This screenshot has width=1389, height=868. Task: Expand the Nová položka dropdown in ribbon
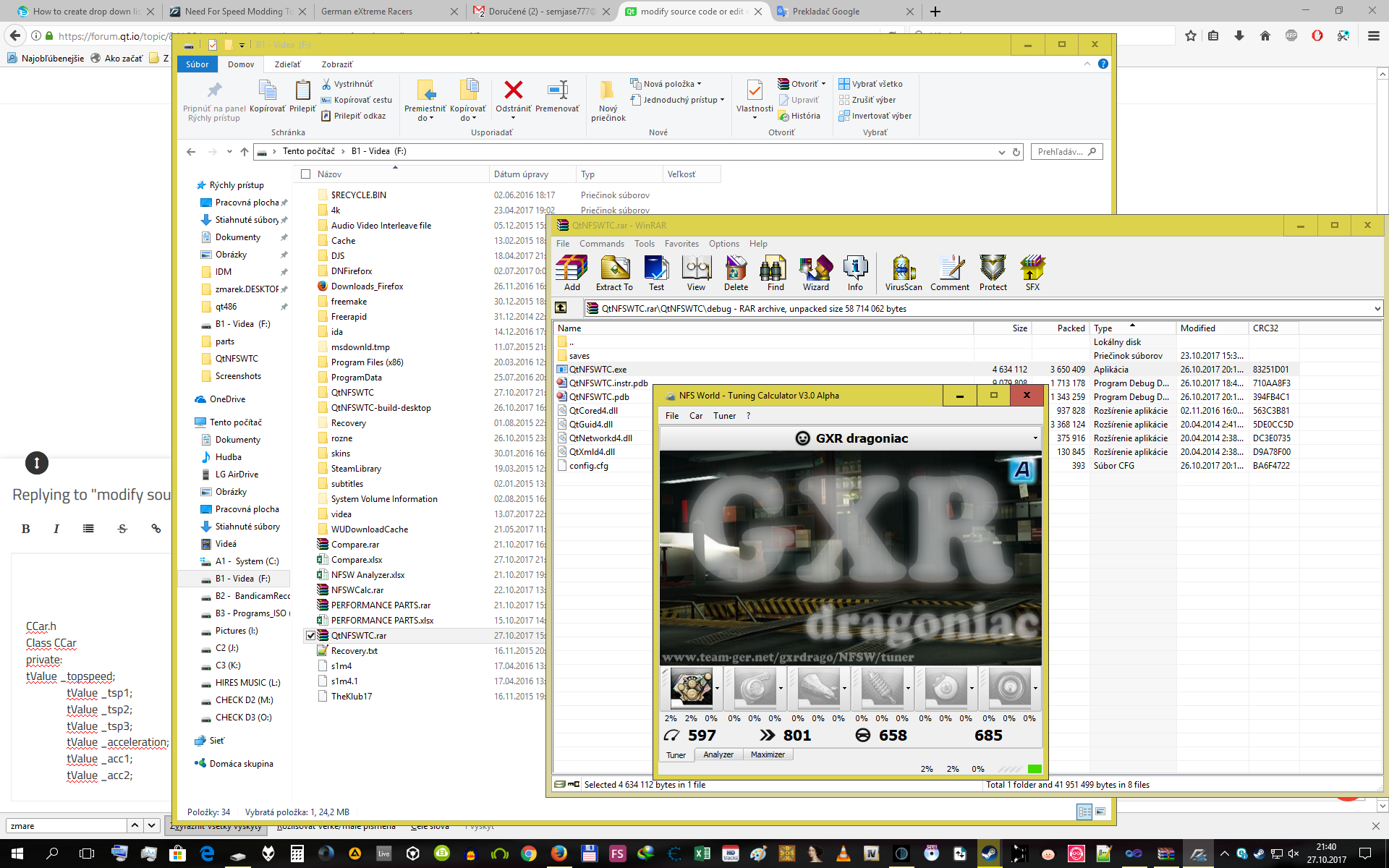tap(699, 84)
